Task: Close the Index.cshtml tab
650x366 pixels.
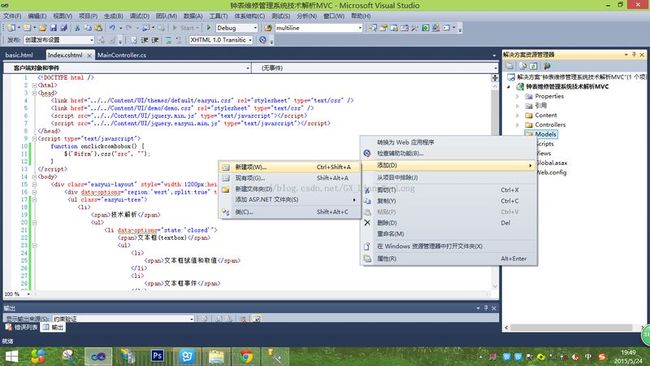Action: 90,55
